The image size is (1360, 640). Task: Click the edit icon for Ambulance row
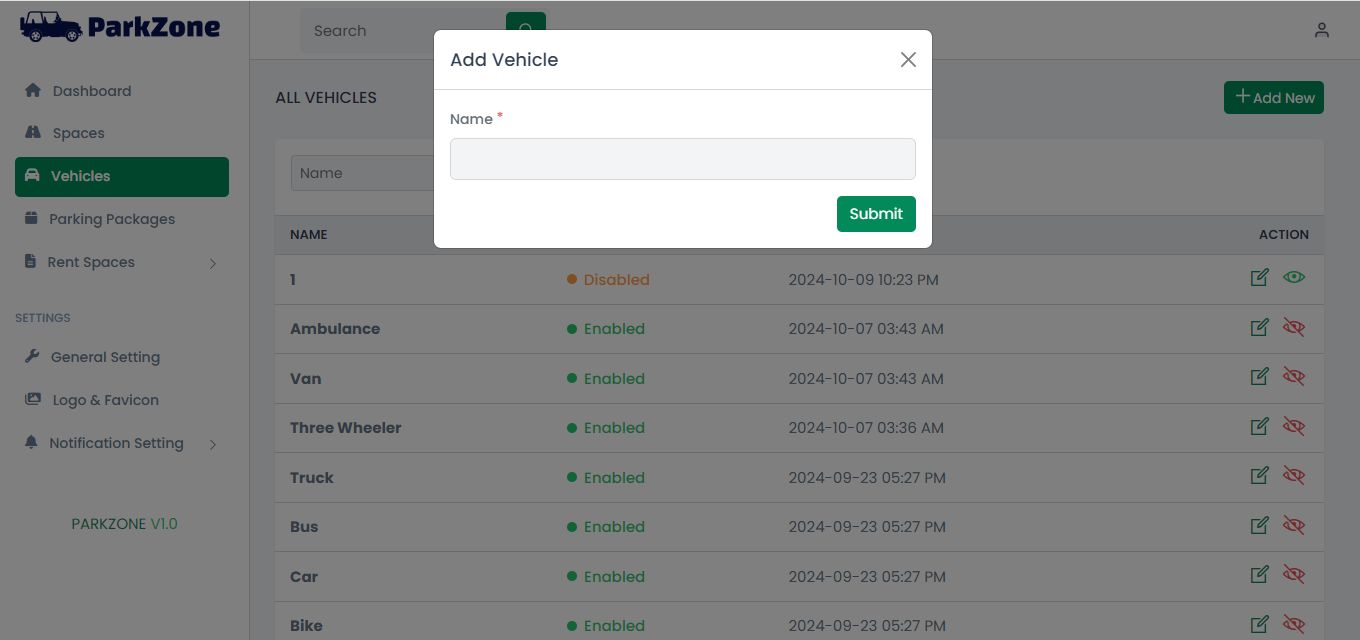[1260, 328]
